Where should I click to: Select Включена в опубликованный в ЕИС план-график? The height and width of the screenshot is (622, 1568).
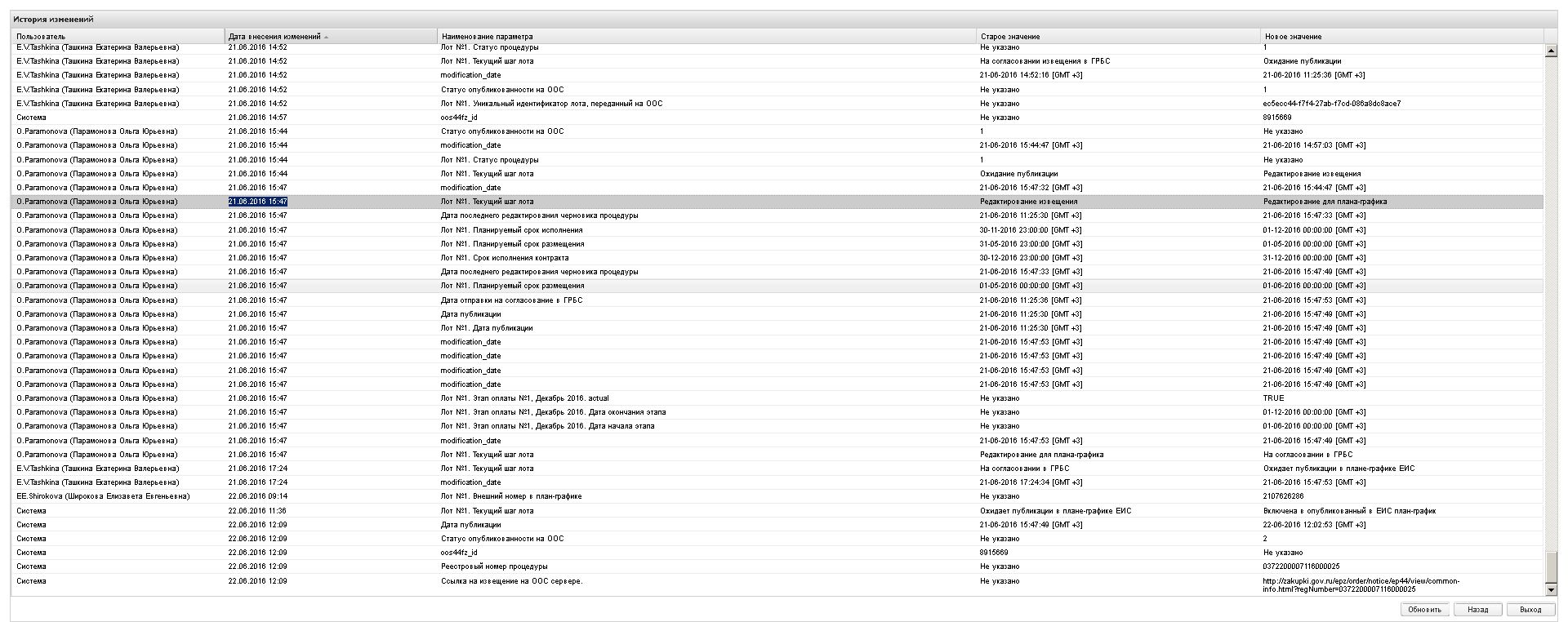[1349, 511]
